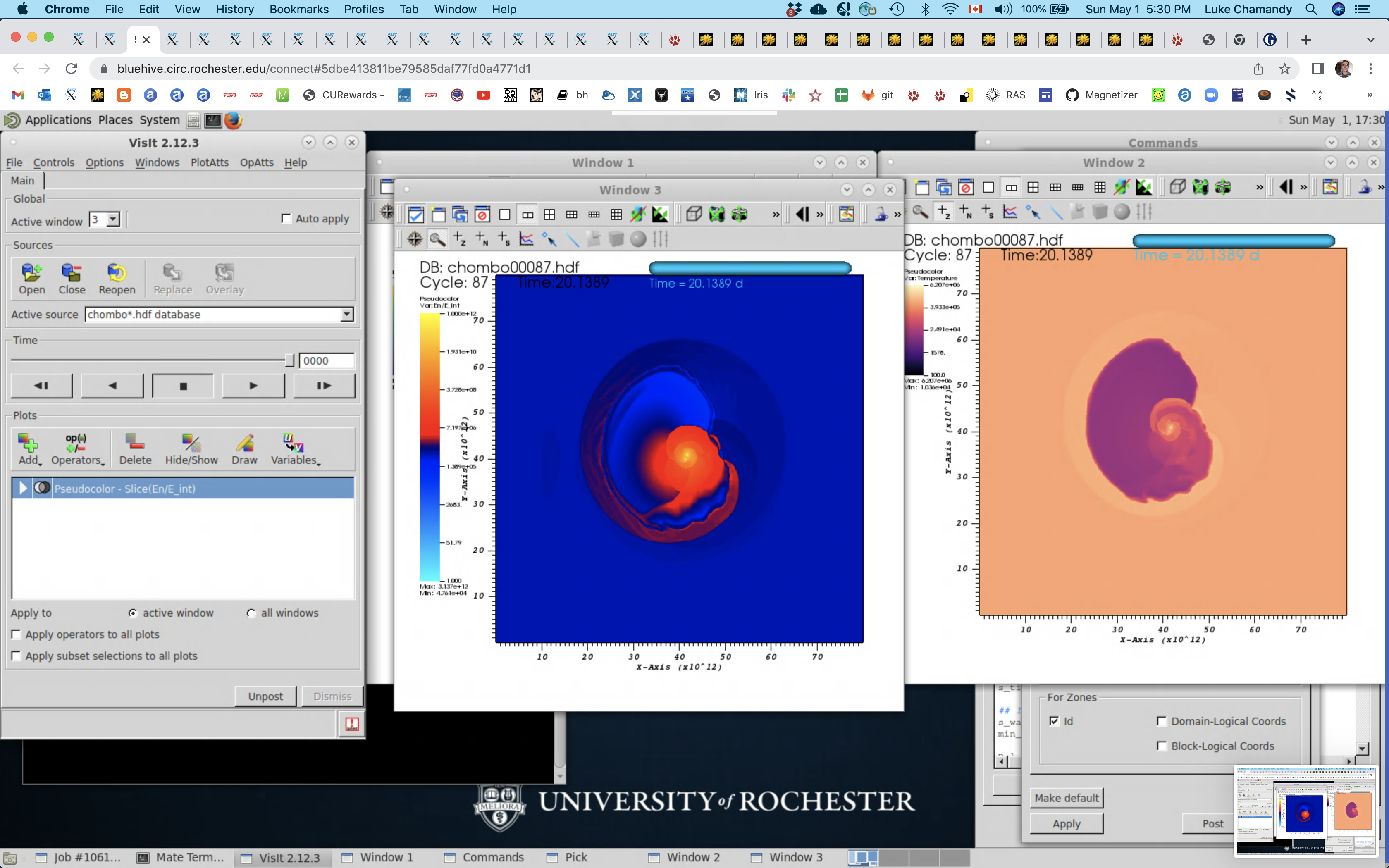Select Zoom magnifier tool in Window 3
The image size is (1389, 868).
[437, 239]
